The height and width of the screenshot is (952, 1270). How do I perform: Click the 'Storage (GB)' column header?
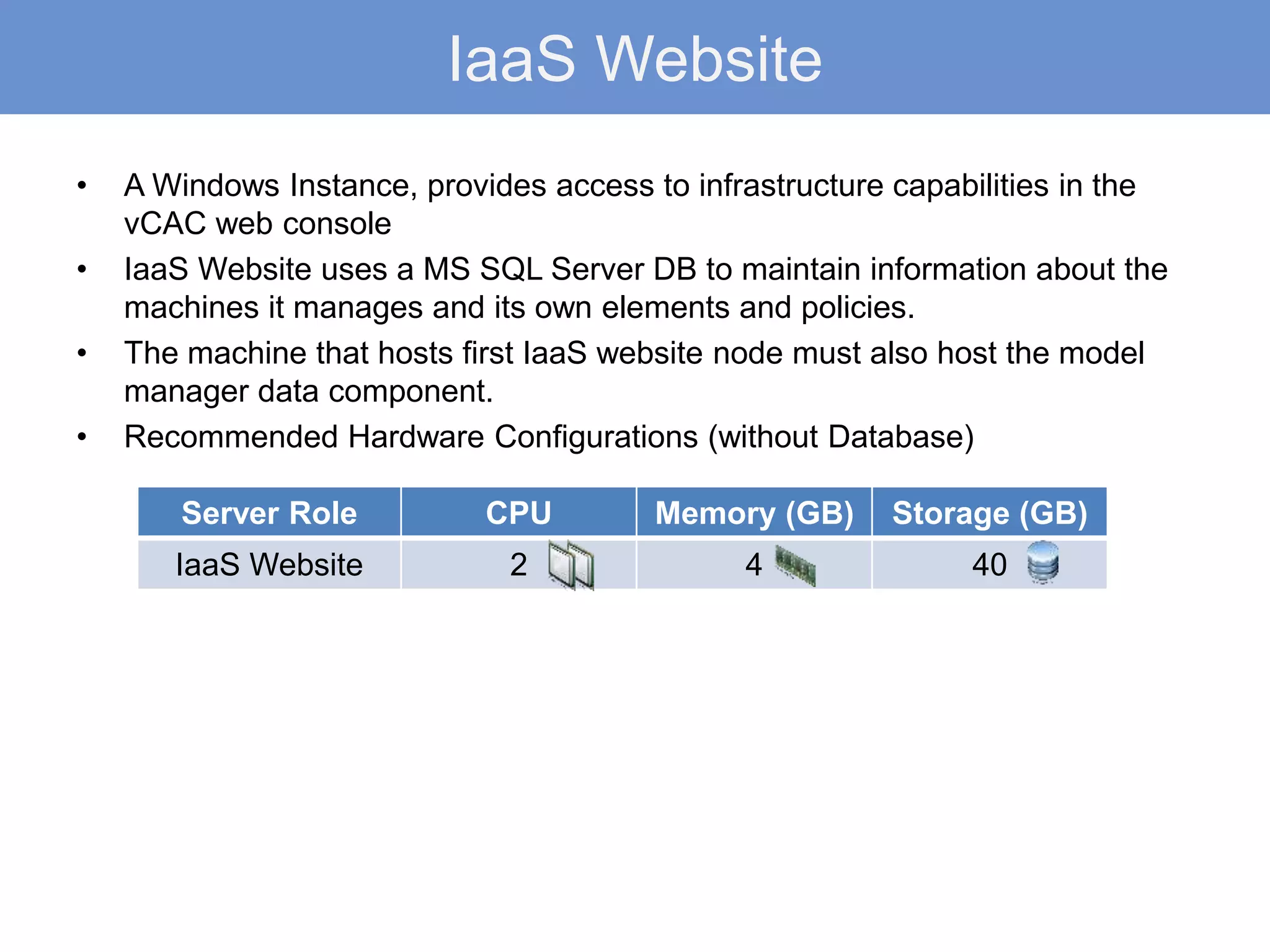tap(990, 513)
